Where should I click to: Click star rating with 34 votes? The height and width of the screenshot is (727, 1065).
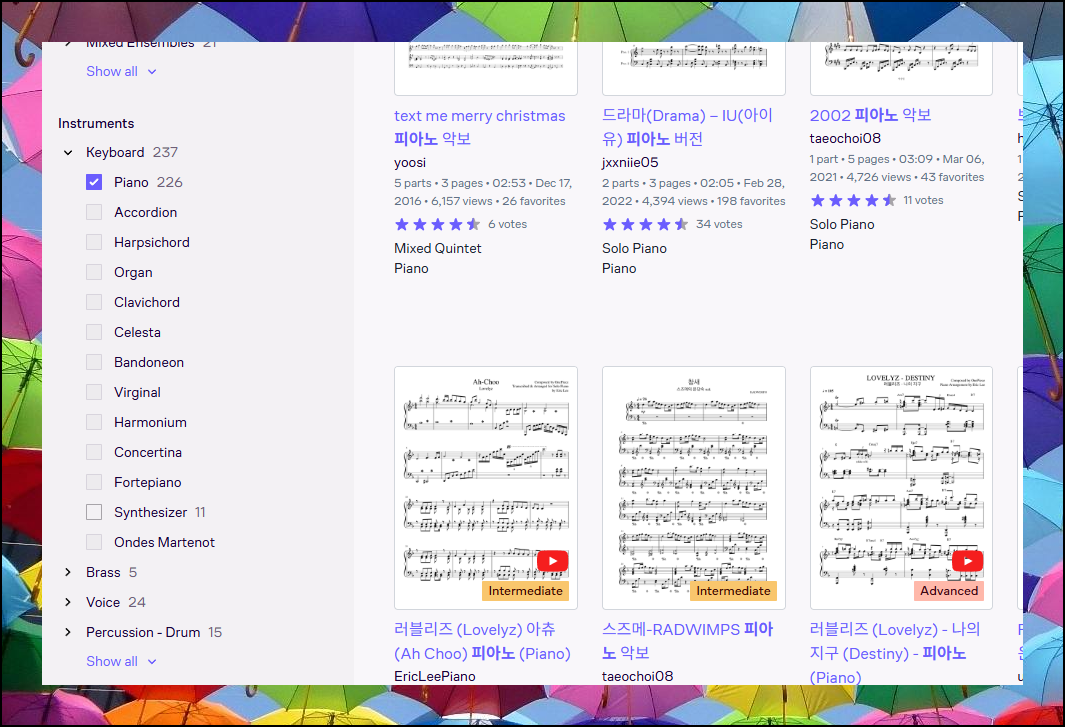click(645, 224)
